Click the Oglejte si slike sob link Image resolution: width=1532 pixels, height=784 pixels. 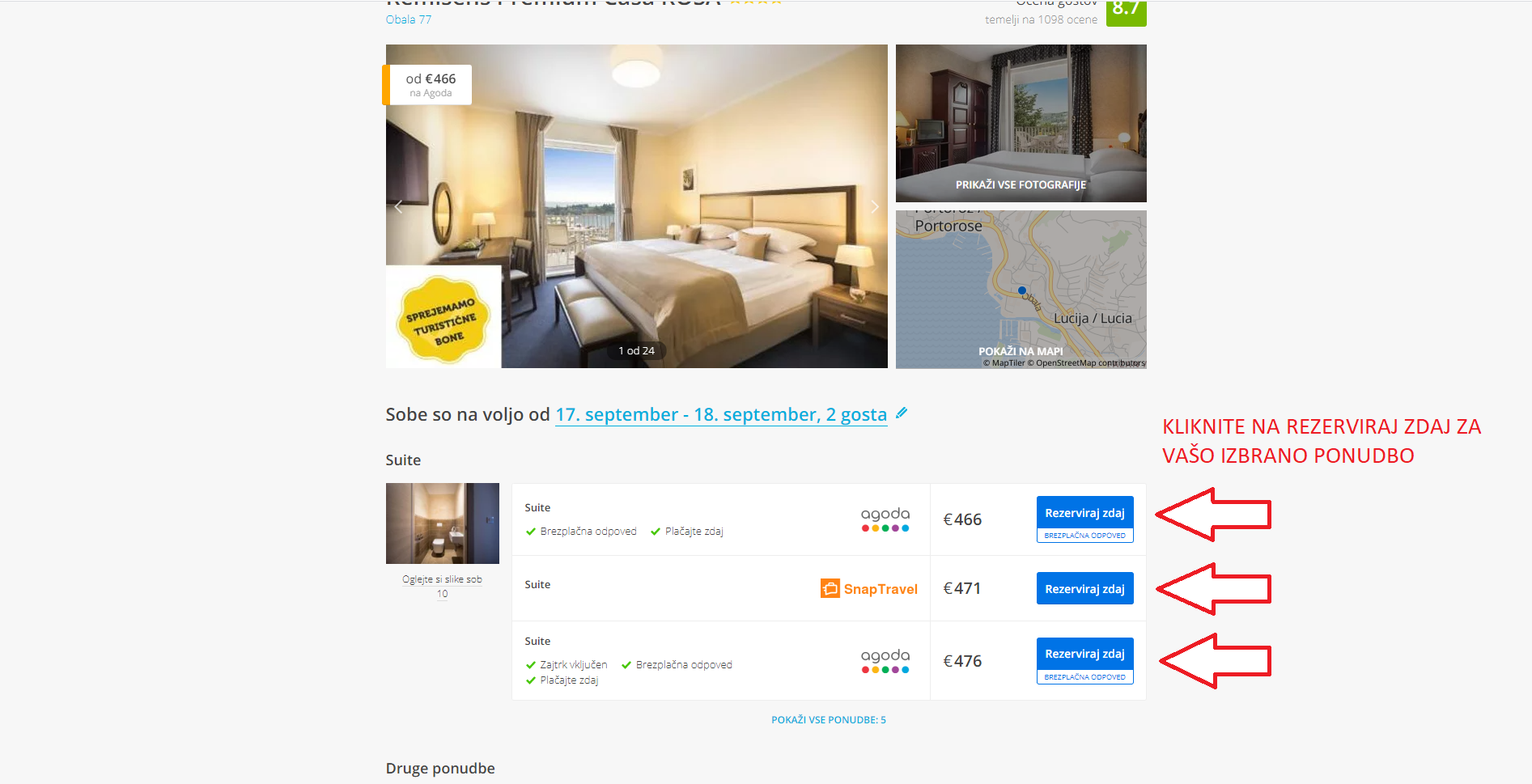[442, 579]
